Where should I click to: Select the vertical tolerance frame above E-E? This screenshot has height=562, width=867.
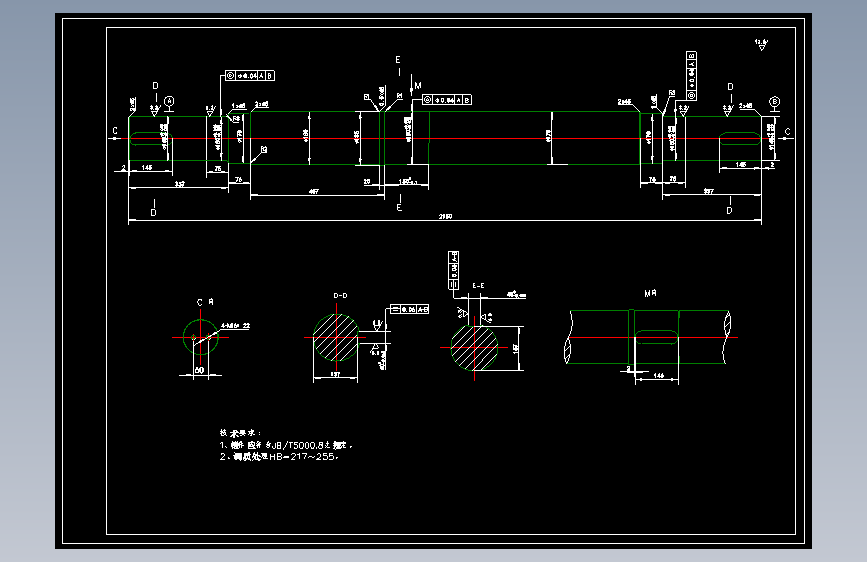point(453,270)
